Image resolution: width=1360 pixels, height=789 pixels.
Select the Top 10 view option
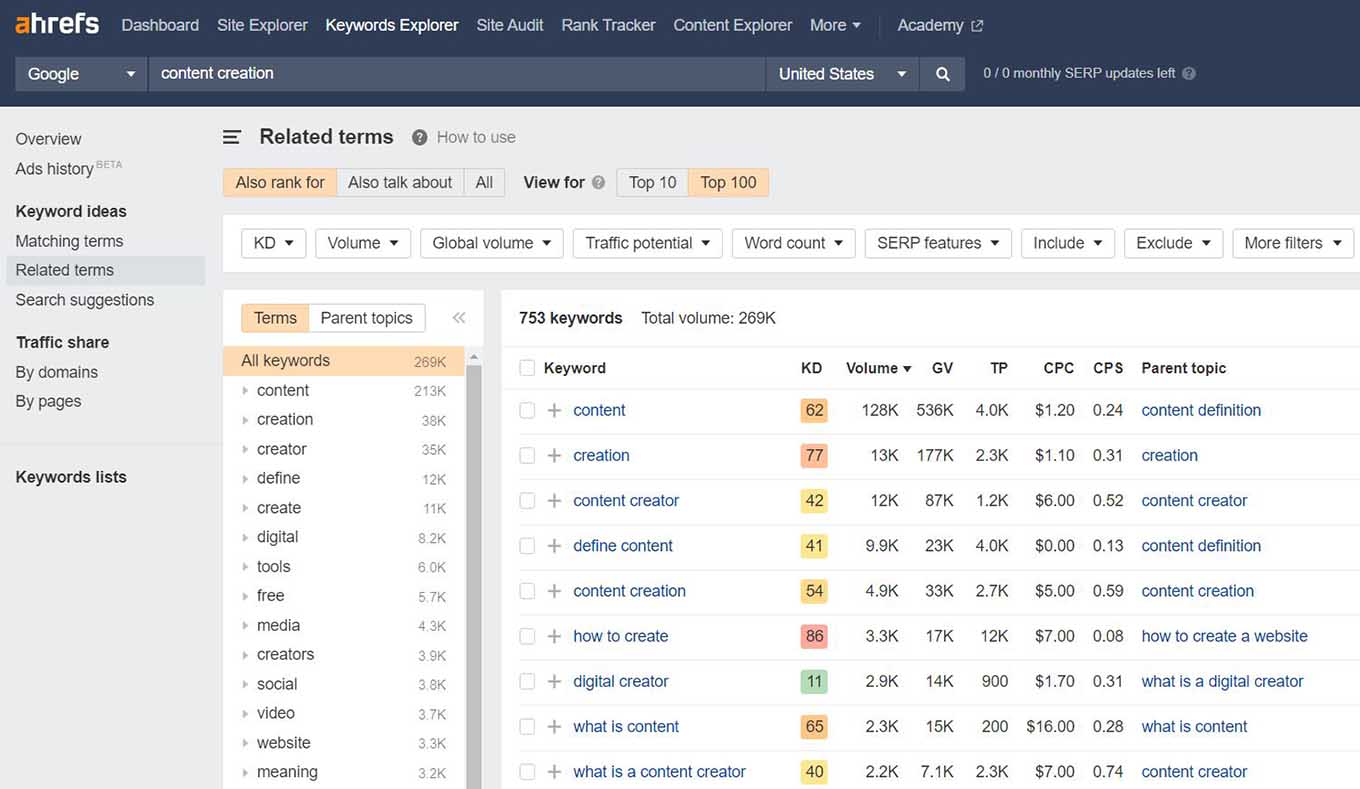tap(652, 182)
